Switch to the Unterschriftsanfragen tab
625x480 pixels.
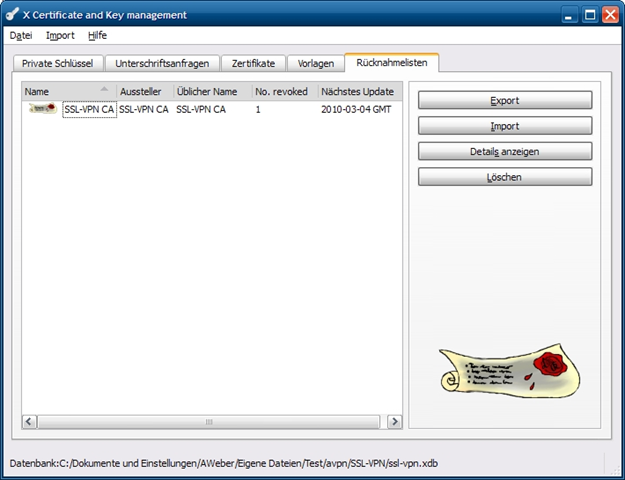pos(162,63)
